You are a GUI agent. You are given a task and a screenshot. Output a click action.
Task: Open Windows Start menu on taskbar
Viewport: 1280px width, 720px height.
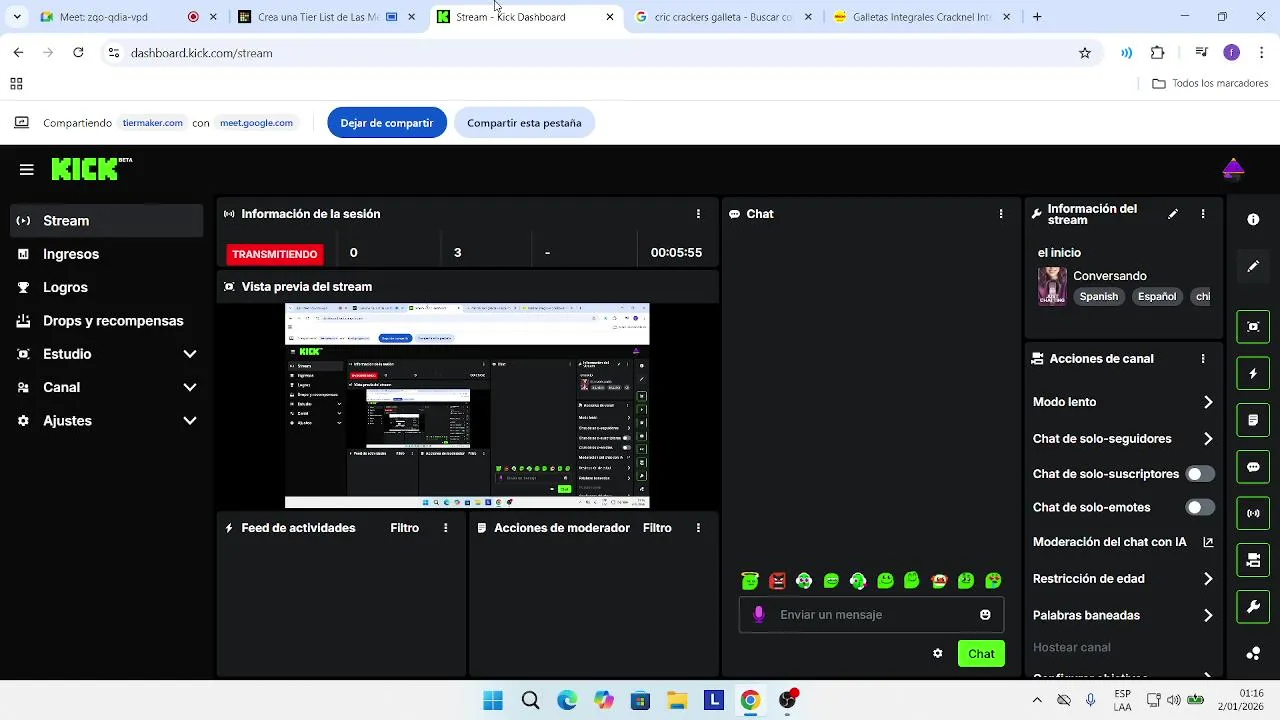(x=493, y=701)
